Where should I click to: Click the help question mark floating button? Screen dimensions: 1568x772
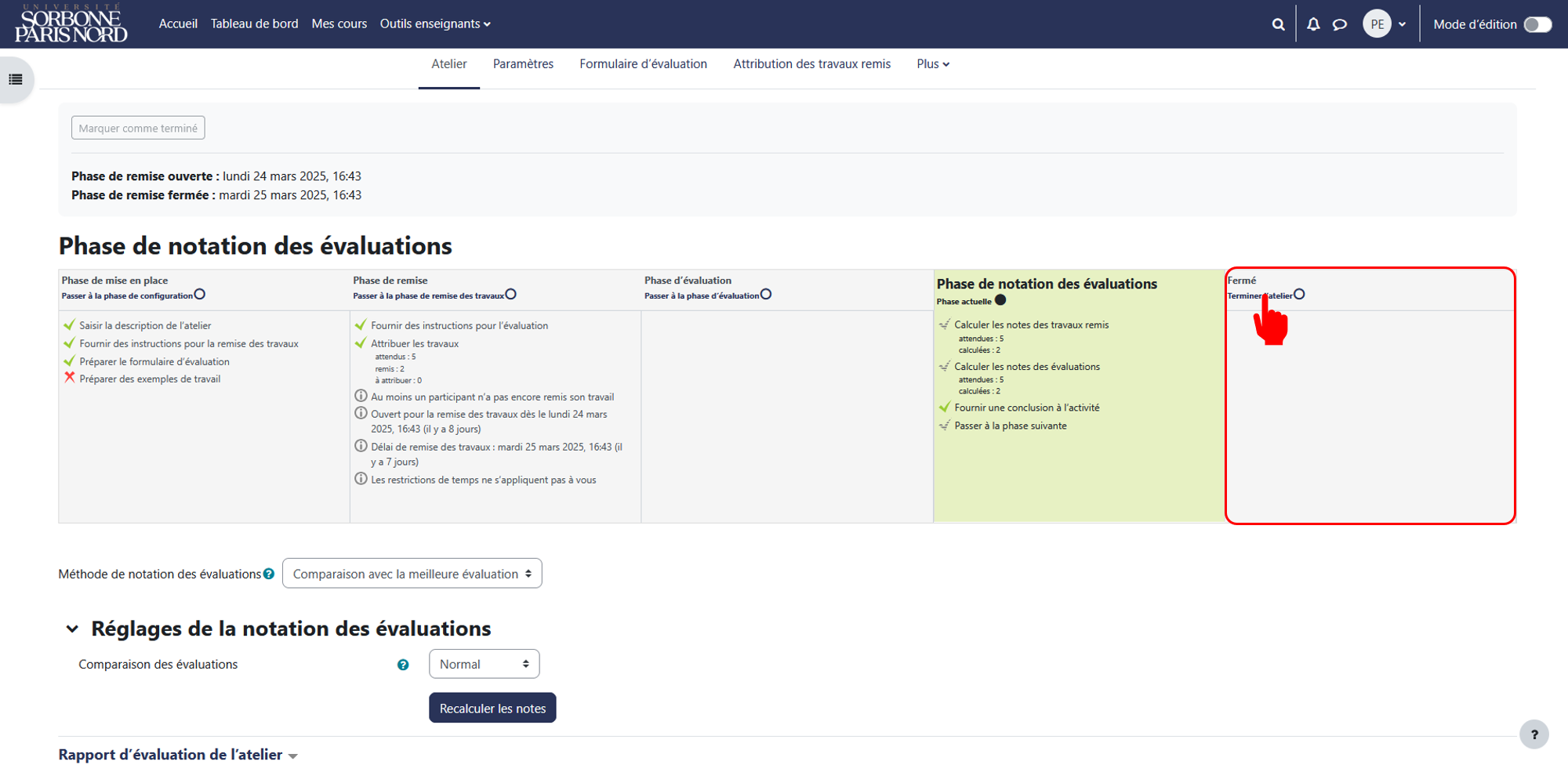point(1534,734)
